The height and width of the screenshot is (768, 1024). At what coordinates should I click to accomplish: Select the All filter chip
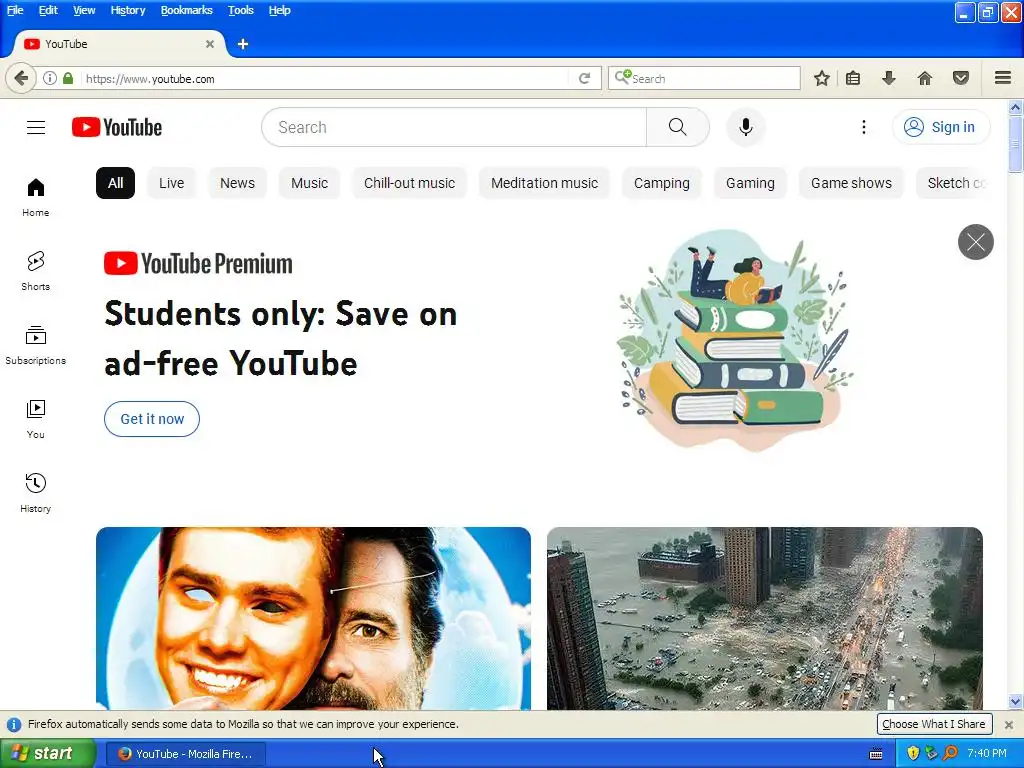pyautogui.click(x=116, y=183)
